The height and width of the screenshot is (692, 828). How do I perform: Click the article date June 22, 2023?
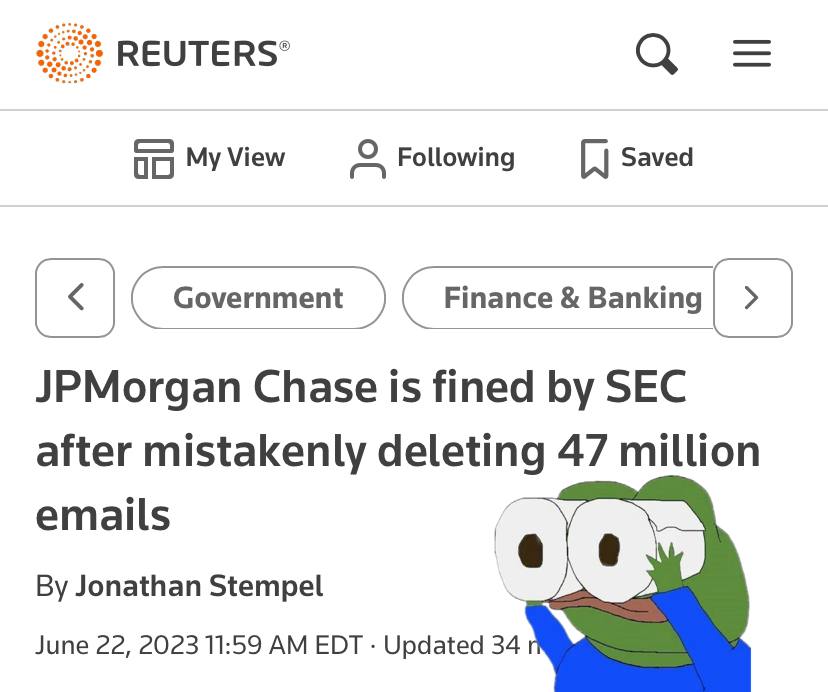tap(117, 645)
